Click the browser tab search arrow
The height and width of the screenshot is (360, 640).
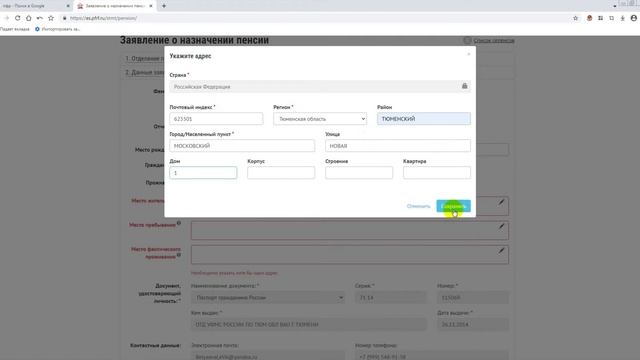615,6
